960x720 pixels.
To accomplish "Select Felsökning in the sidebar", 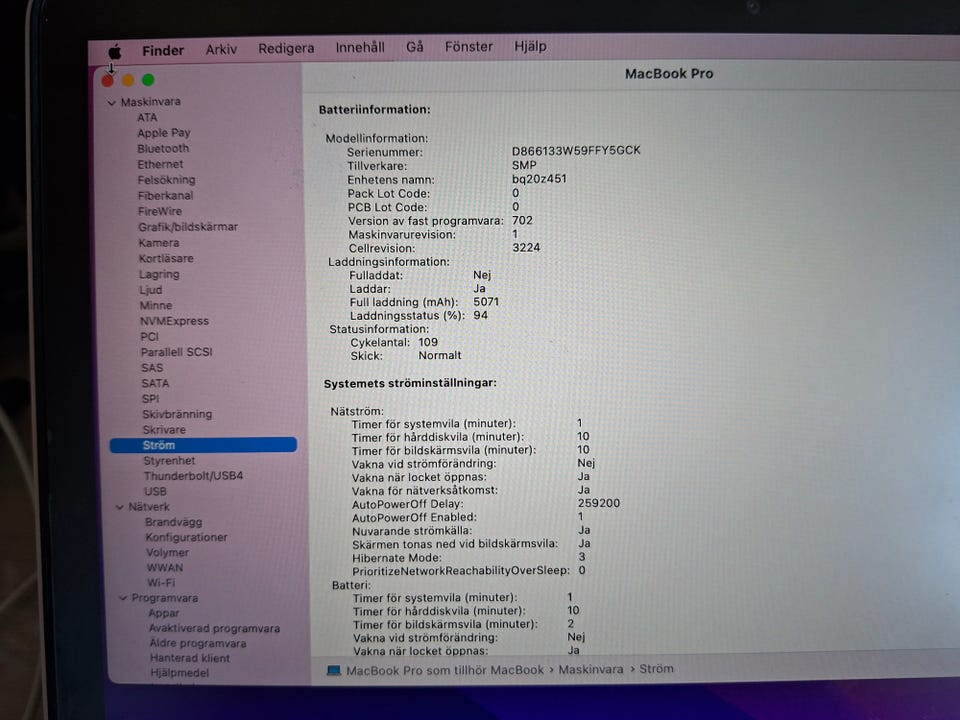I will (x=166, y=180).
